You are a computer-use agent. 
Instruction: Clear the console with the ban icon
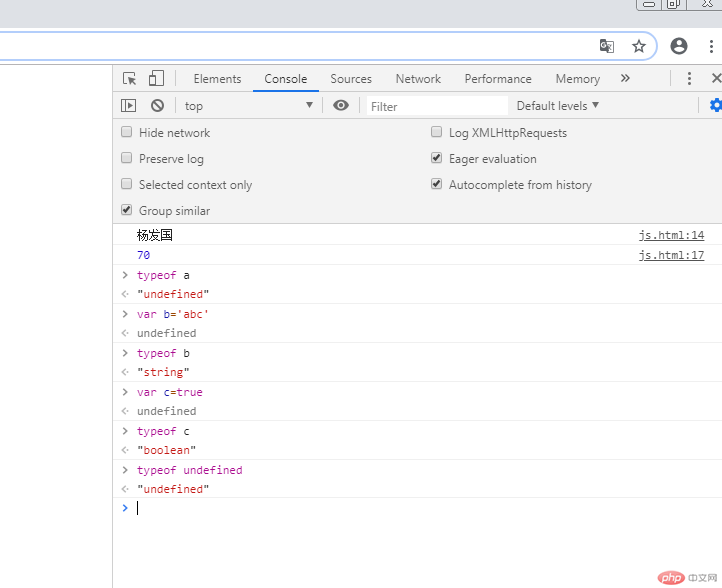pos(157,106)
